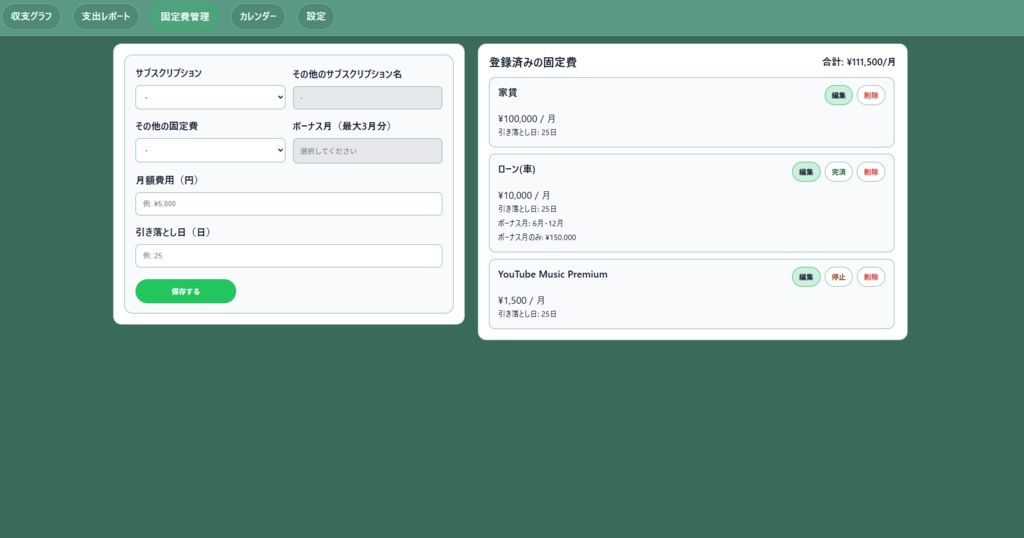1024x538 pixels.
Task: Click the ボーナス月: 6月・12月 line
Action: 530,223
